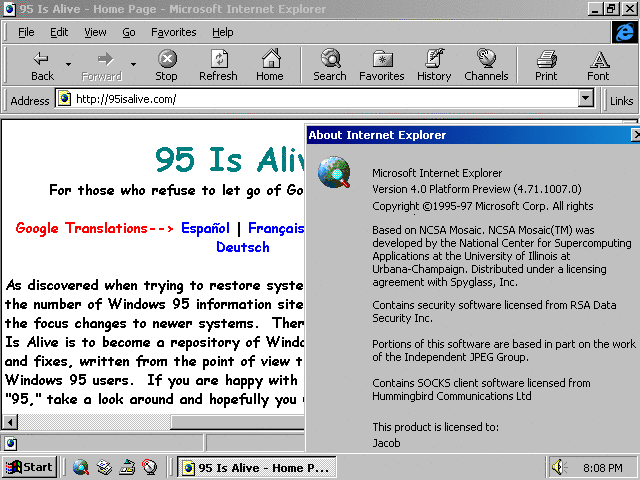This screenshot has width=640, height=480.
Task: Click the Copyright ©1995-97 Microsoft Corp. line
Action: coord(482,206)
